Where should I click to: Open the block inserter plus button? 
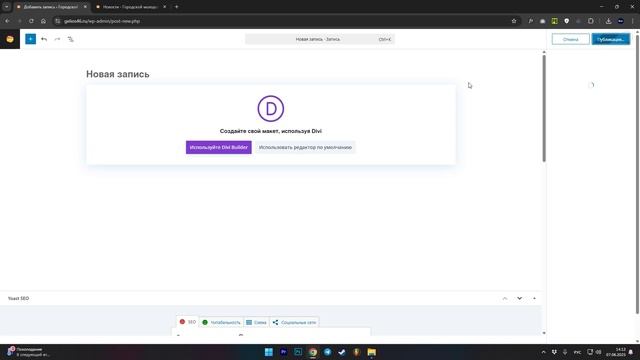coord(30,39)
